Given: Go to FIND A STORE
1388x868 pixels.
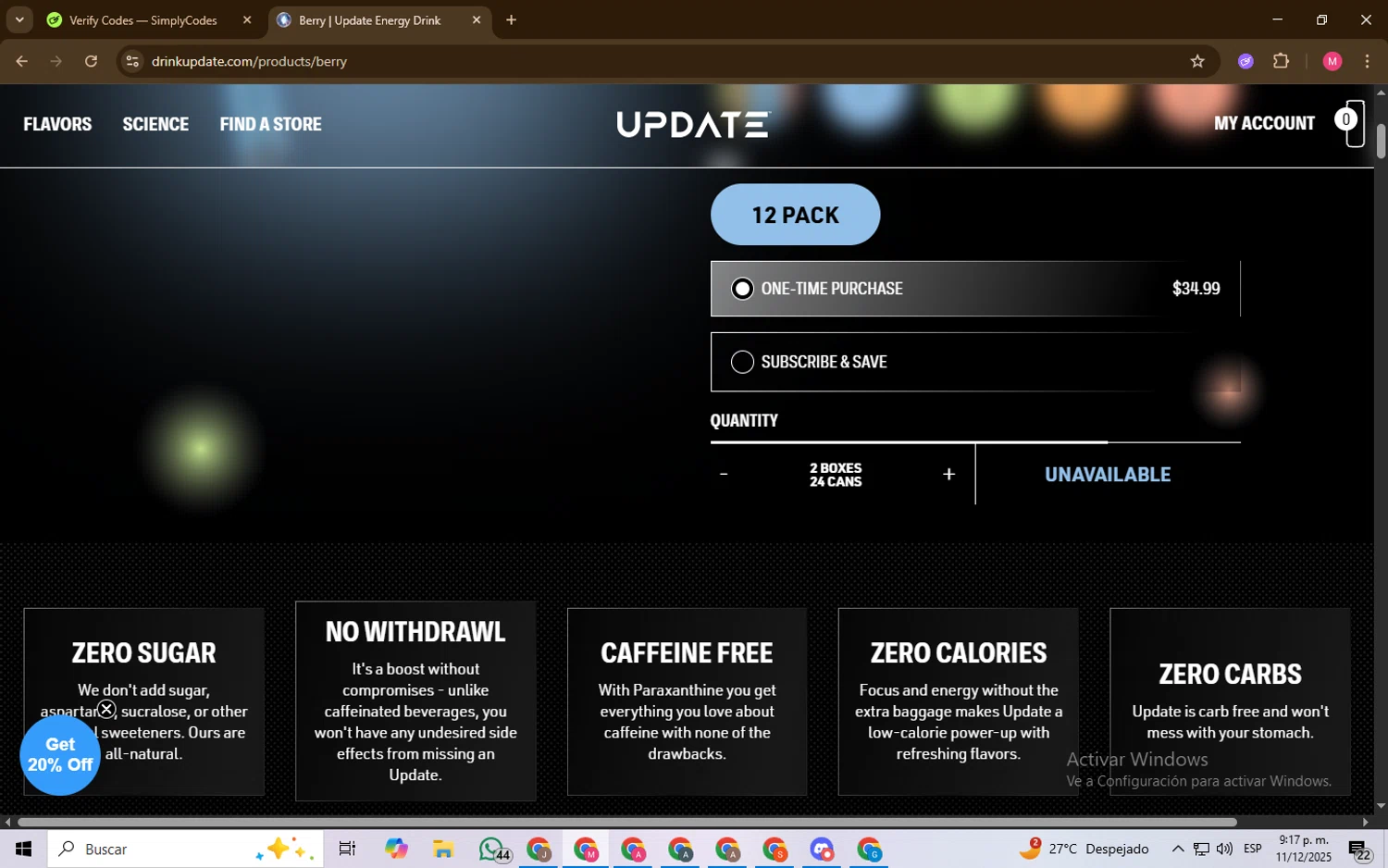Looking at the screenshot, I should coord(271,124).
